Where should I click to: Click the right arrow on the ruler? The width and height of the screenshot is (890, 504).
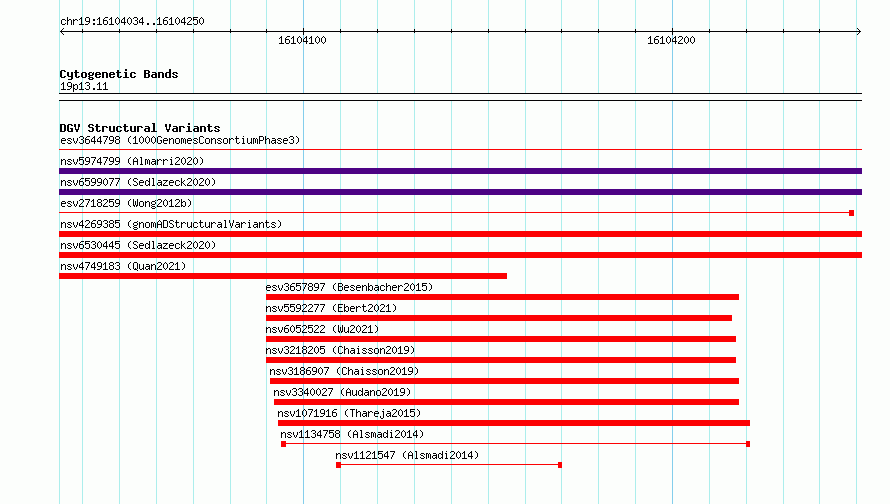pos(858,31)
